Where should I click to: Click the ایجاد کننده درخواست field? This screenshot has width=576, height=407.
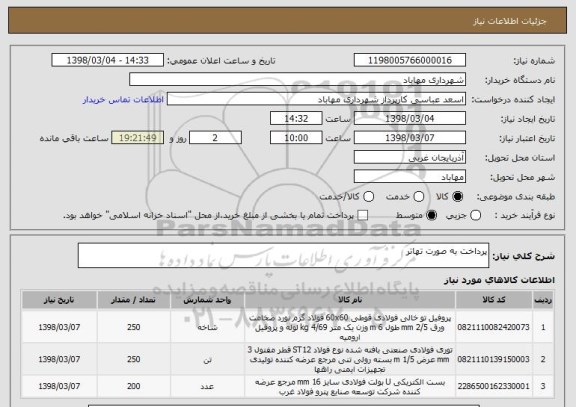(316, 100)
